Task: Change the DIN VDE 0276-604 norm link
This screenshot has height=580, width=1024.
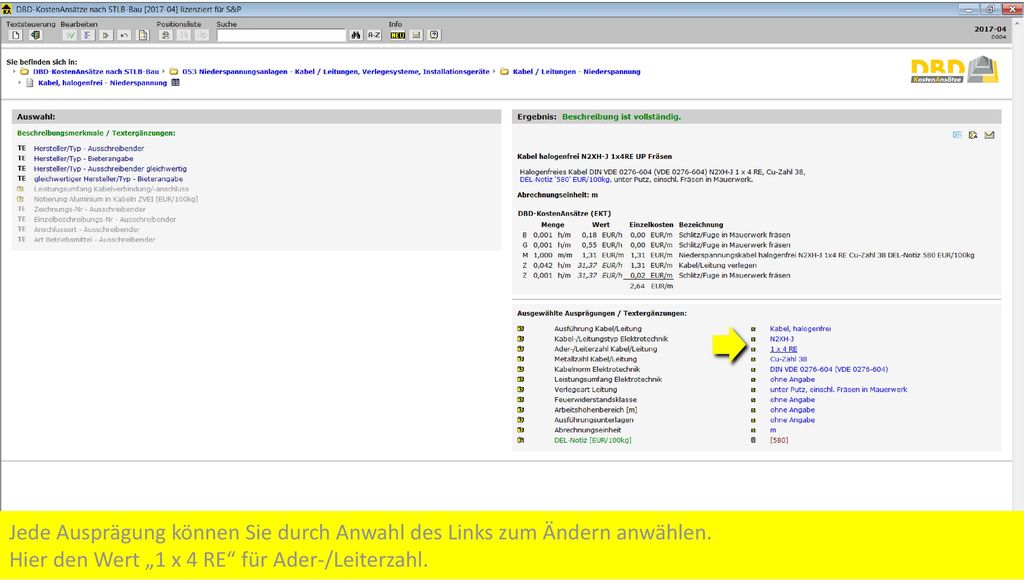Action: [x=829, y=369]
